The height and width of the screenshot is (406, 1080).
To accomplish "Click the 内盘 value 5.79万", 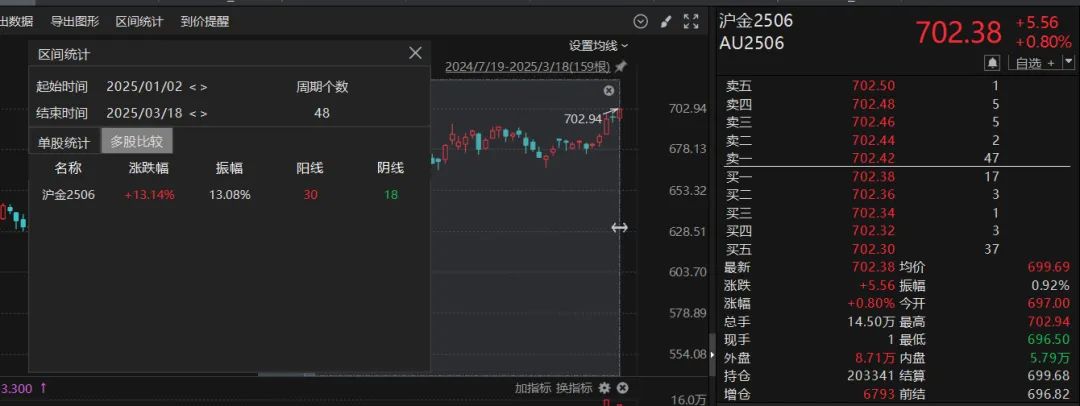I will coord(1051,358).
